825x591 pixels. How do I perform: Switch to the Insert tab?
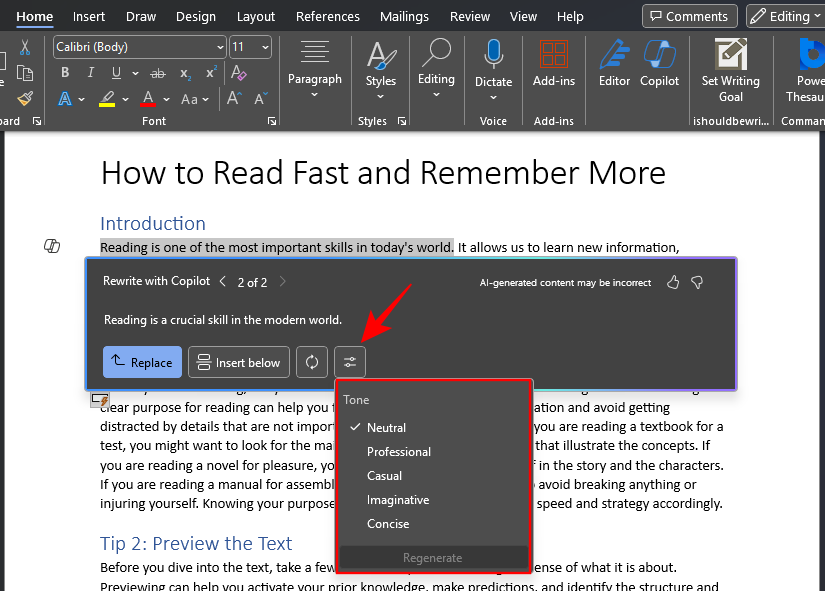click(x=88, y=16)
